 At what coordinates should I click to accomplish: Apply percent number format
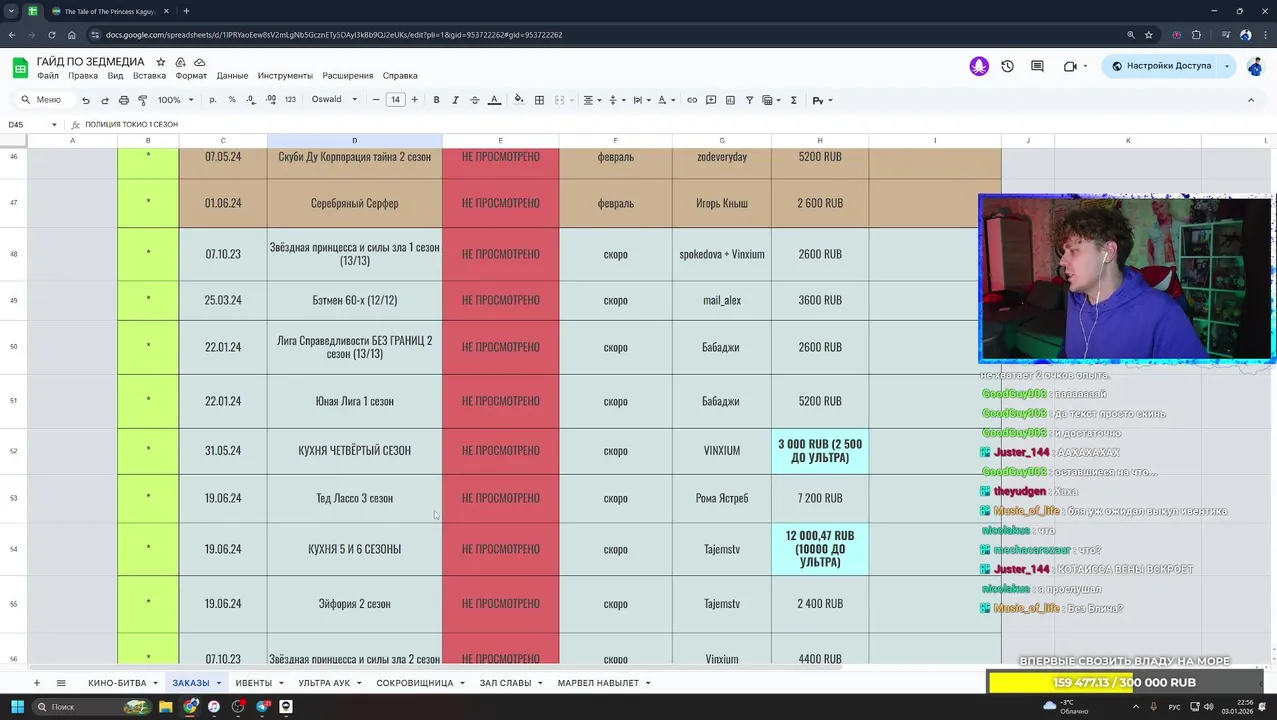tap(232, 100)
